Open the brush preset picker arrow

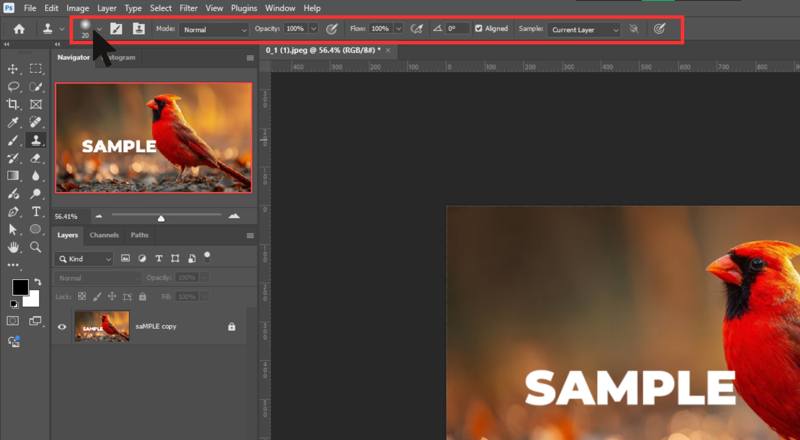pos(99,28)
